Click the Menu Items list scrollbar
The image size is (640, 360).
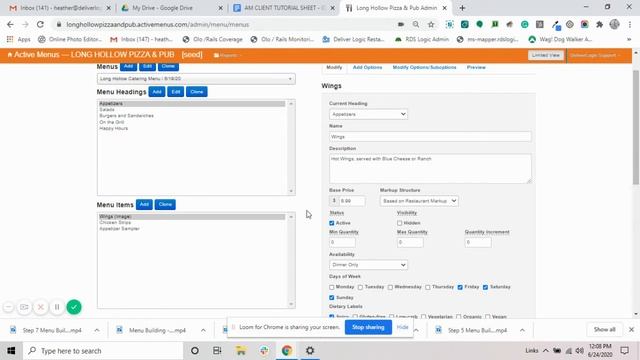[291, 260]
